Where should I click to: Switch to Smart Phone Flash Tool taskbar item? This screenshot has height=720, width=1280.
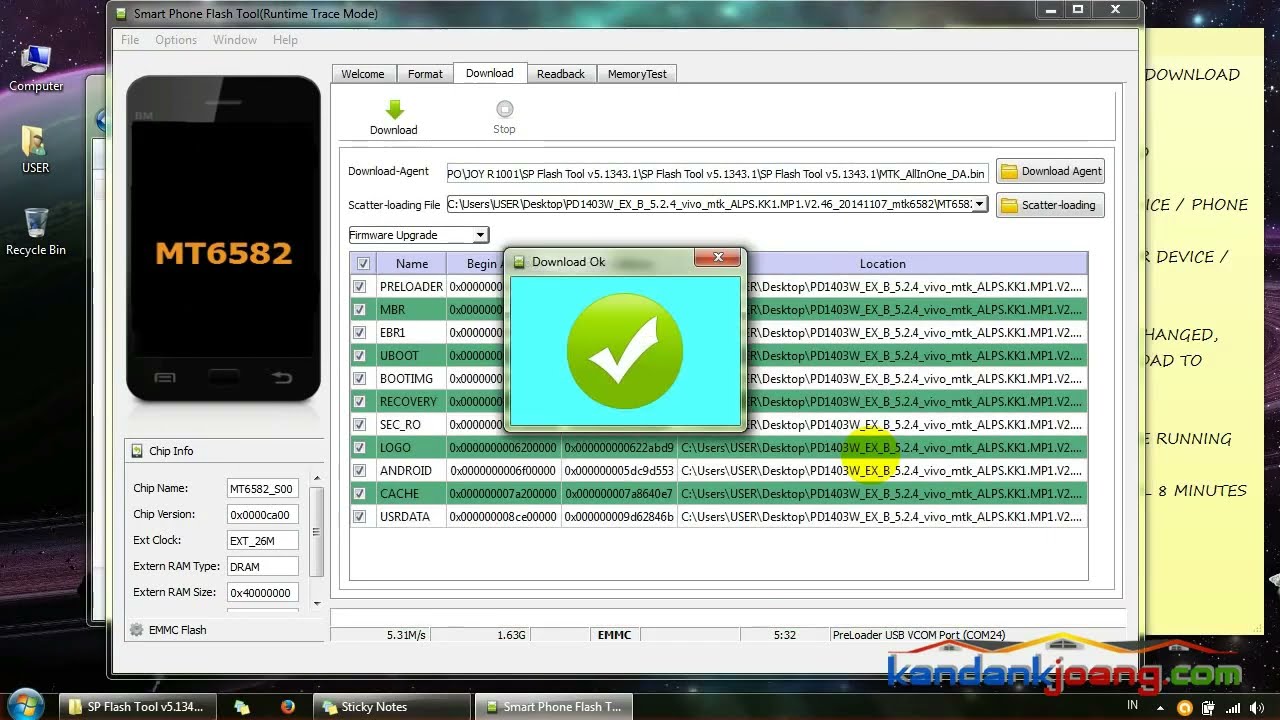click(553, 707)
